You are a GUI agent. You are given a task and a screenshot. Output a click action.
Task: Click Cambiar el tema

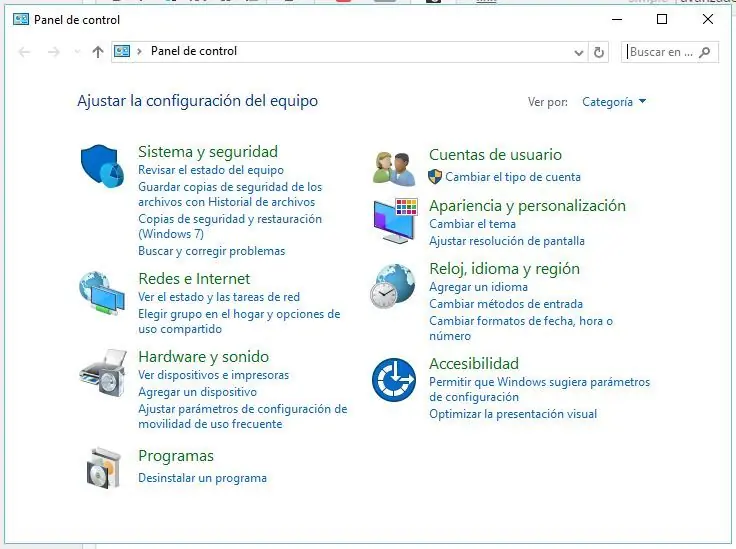[472, 224]
